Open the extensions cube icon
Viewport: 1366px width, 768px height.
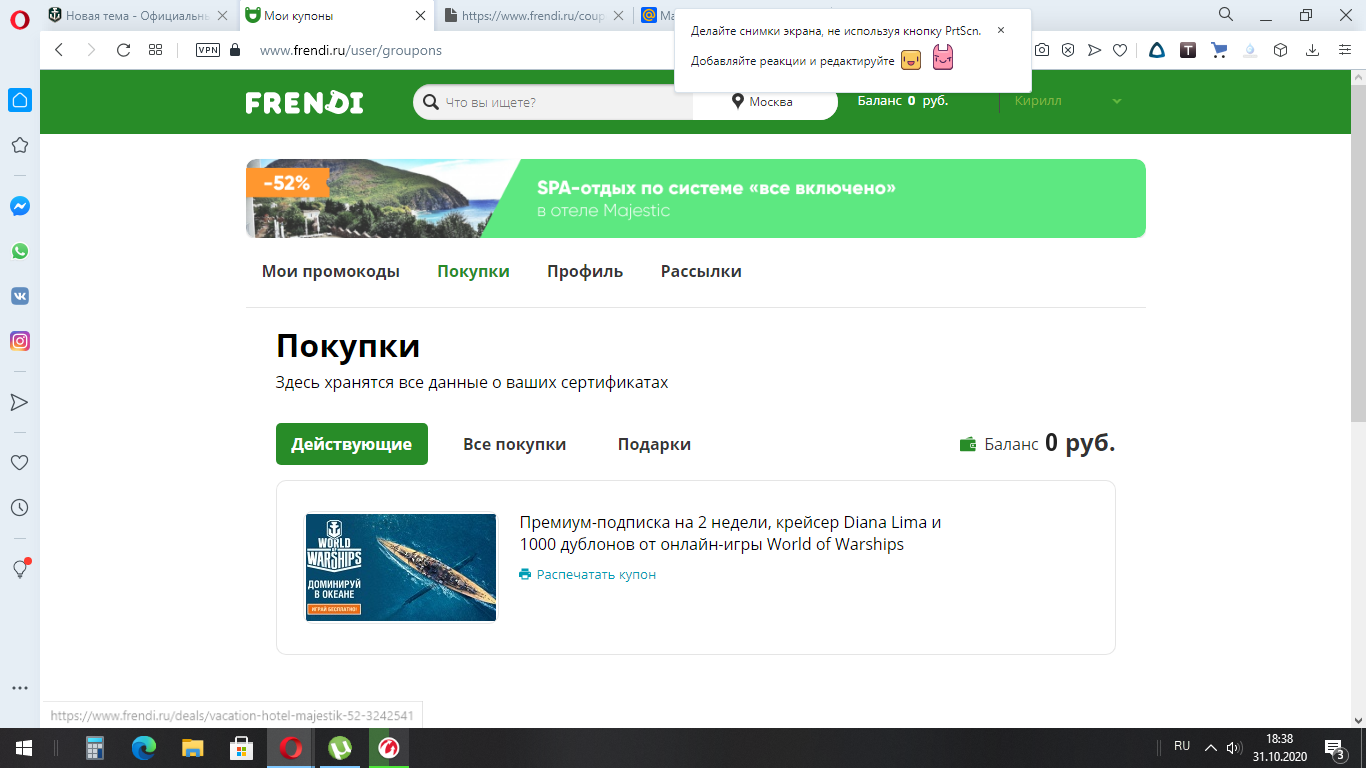click(x=1280, y=50)
